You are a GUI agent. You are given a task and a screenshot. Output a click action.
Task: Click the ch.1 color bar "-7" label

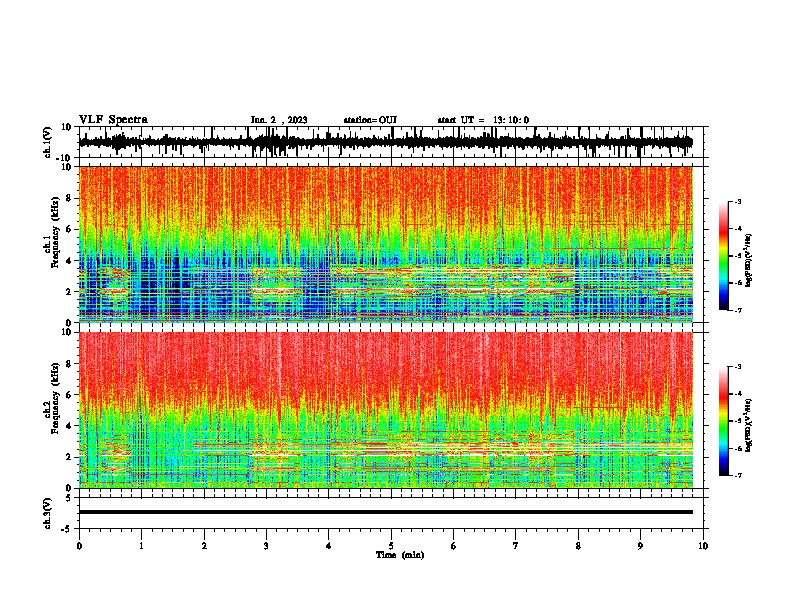pyautogui.click(x=737, y=310)
